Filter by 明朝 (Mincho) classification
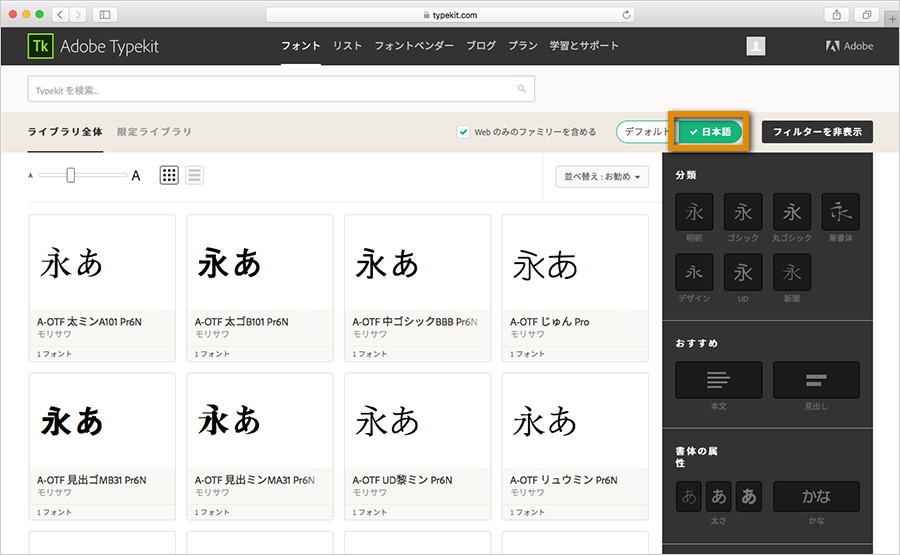The height and width of the screenshot is (555, 900). [694, 212]
